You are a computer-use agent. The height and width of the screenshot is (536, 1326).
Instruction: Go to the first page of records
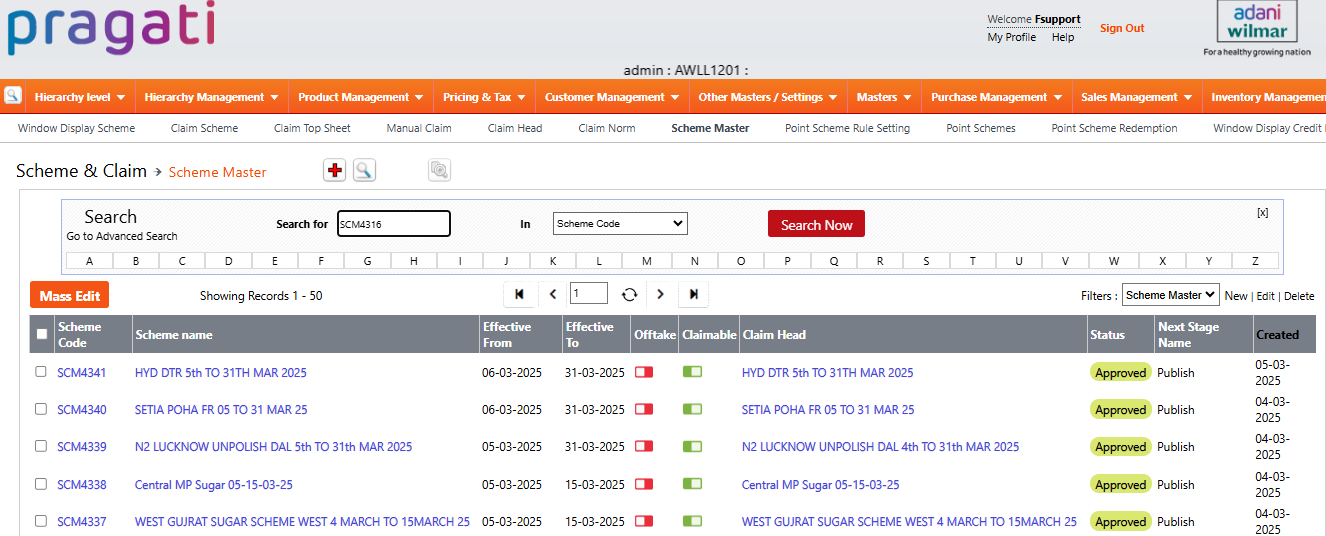coord(519,294)
